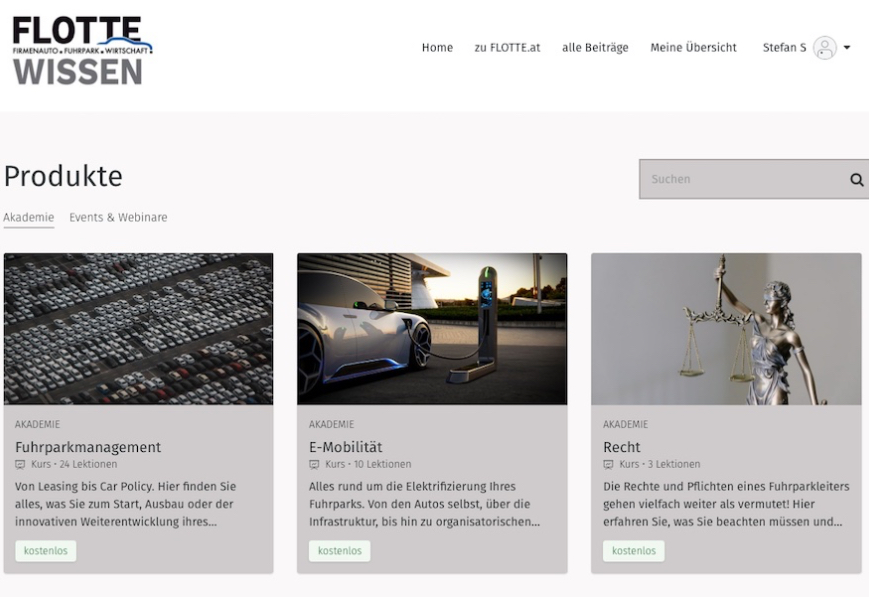The image size is (869, 597).
Task: Click description starting 'Die Rechte und Pflichten'
Action: 726,504
